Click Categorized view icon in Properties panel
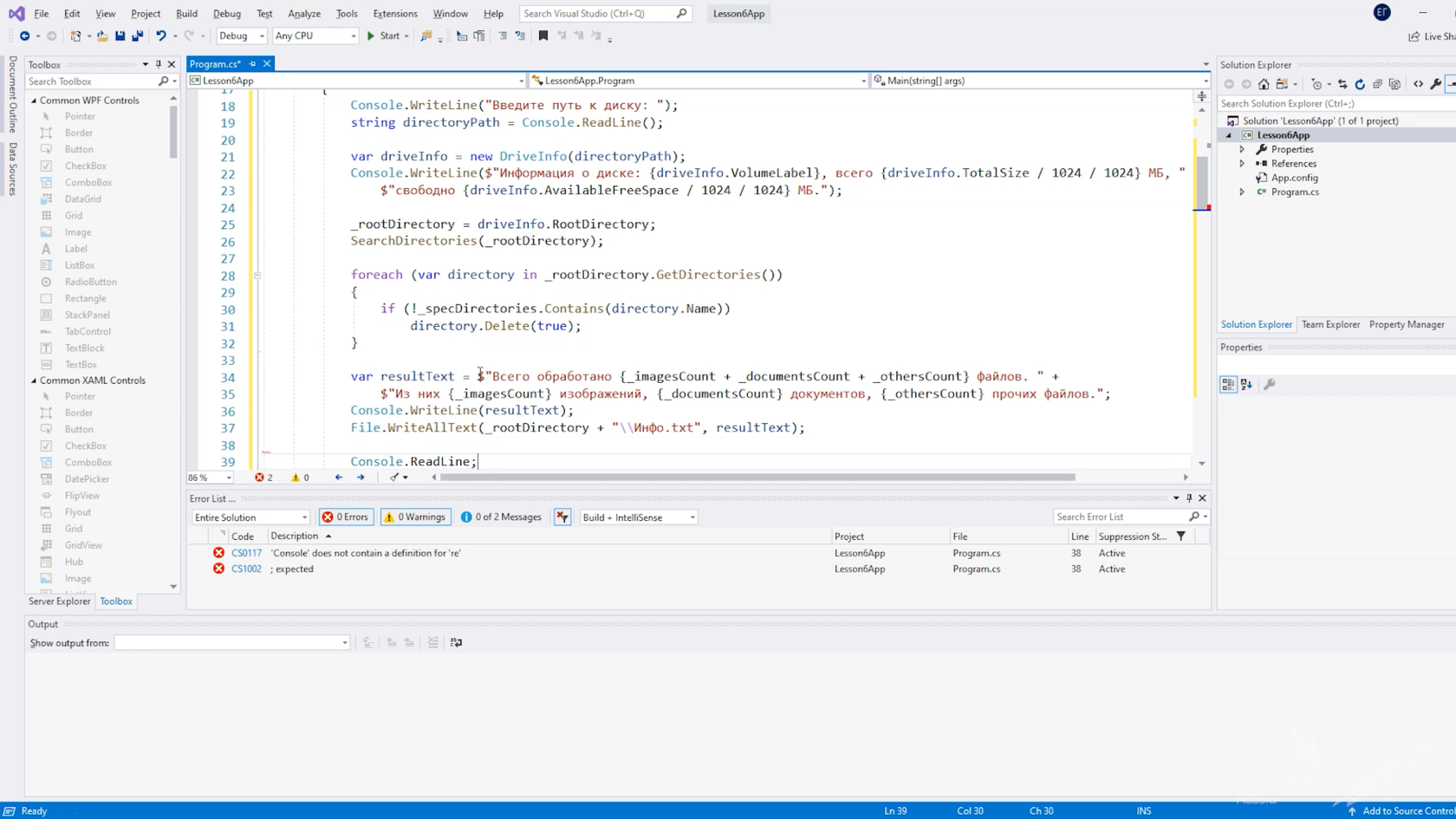1456x819 pixels. click(1228, 384)
